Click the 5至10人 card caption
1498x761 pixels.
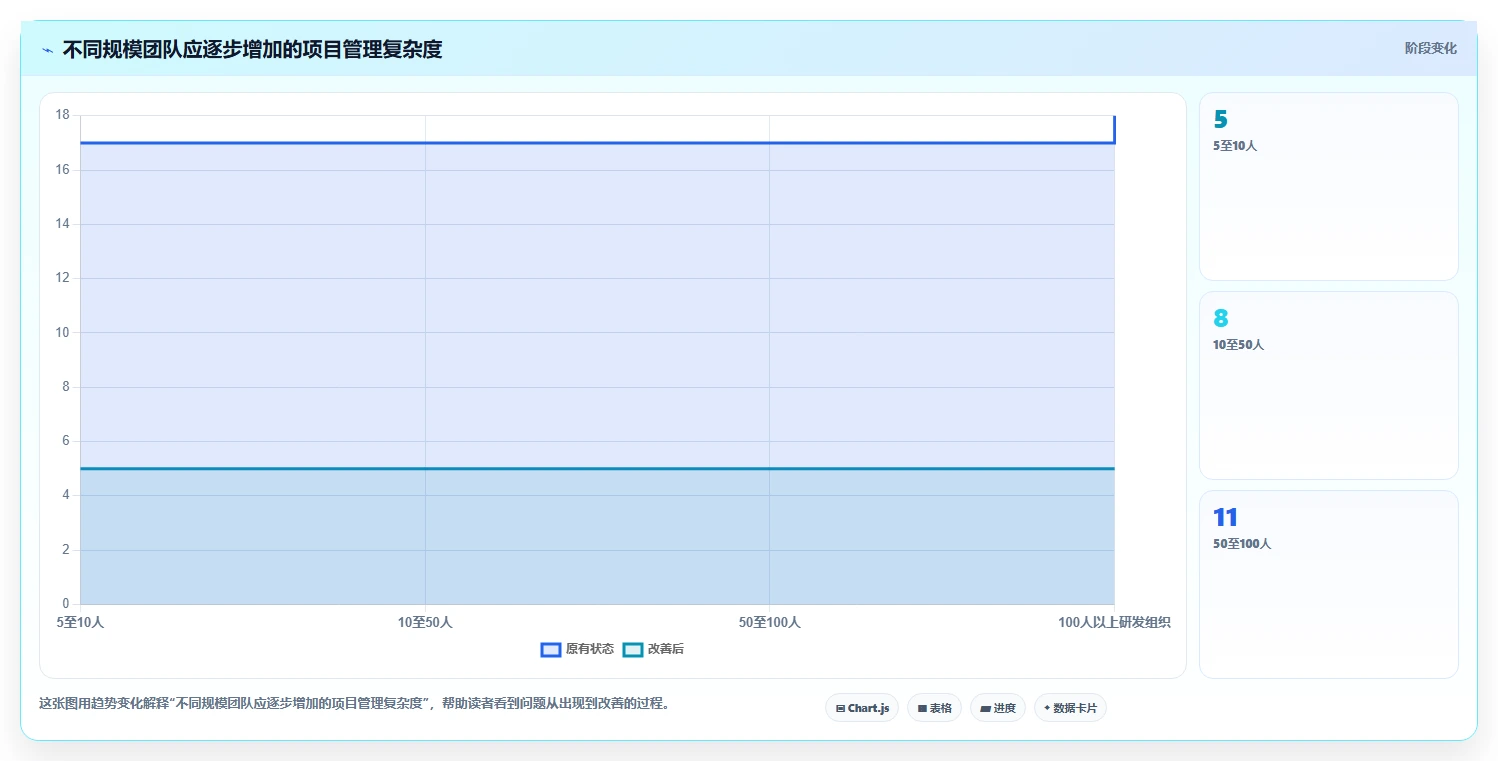(1235, 146)
